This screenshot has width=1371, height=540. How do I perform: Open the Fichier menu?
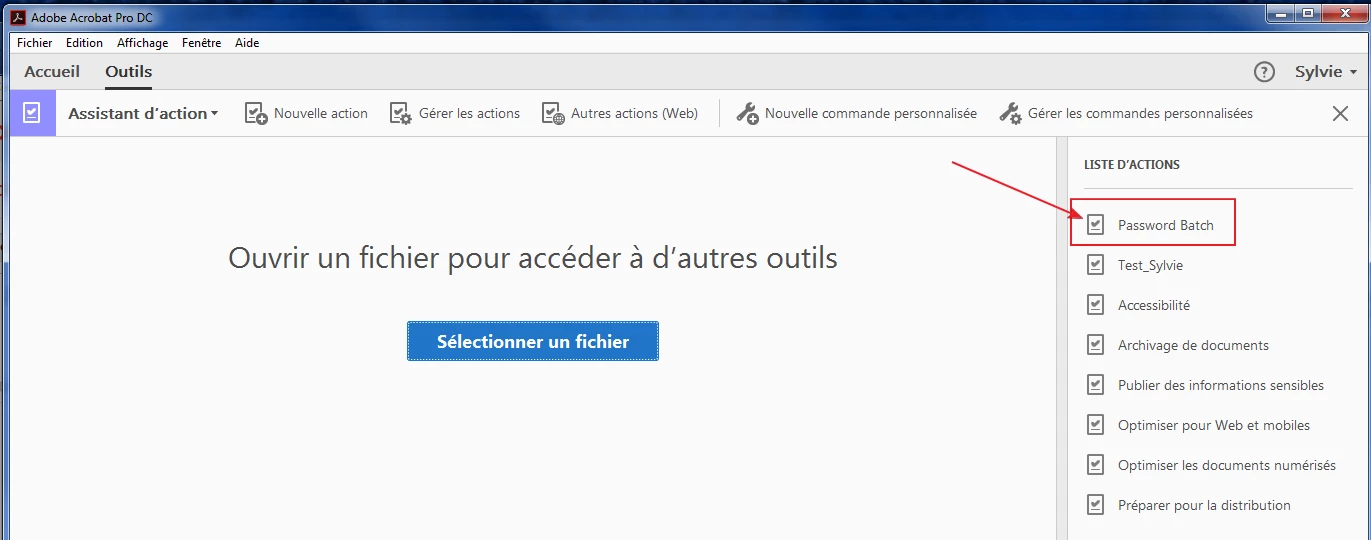pos(35,43)
